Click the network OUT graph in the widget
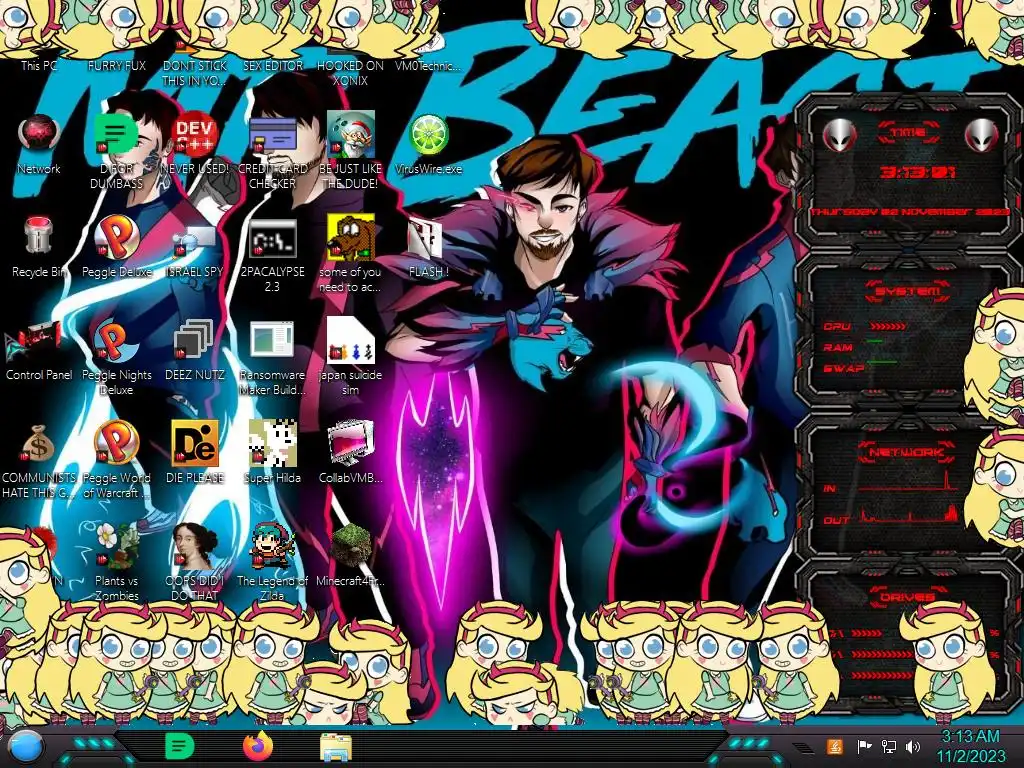This screenshot has width=1024, height=768. pyautogui.click(x=908, y=513)
